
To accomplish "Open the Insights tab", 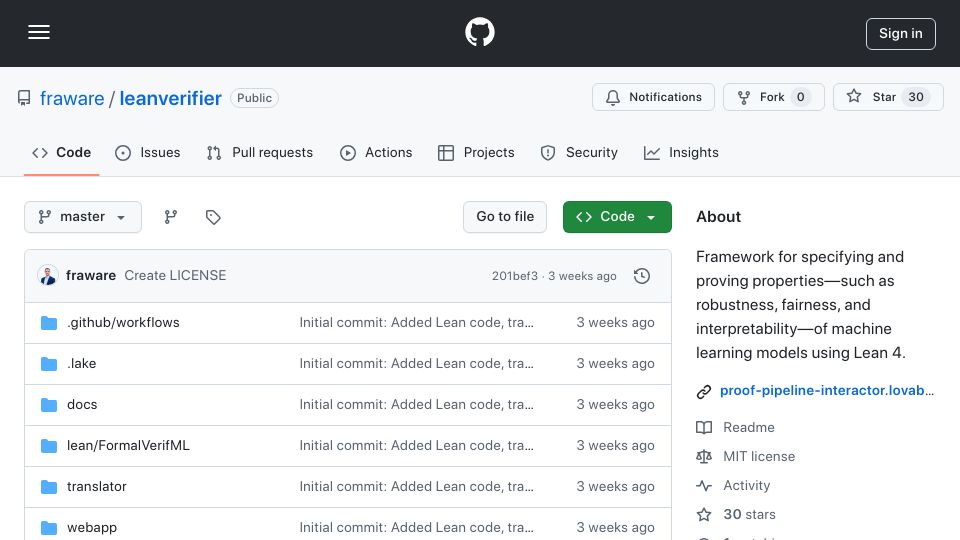I will click(681, 152).
